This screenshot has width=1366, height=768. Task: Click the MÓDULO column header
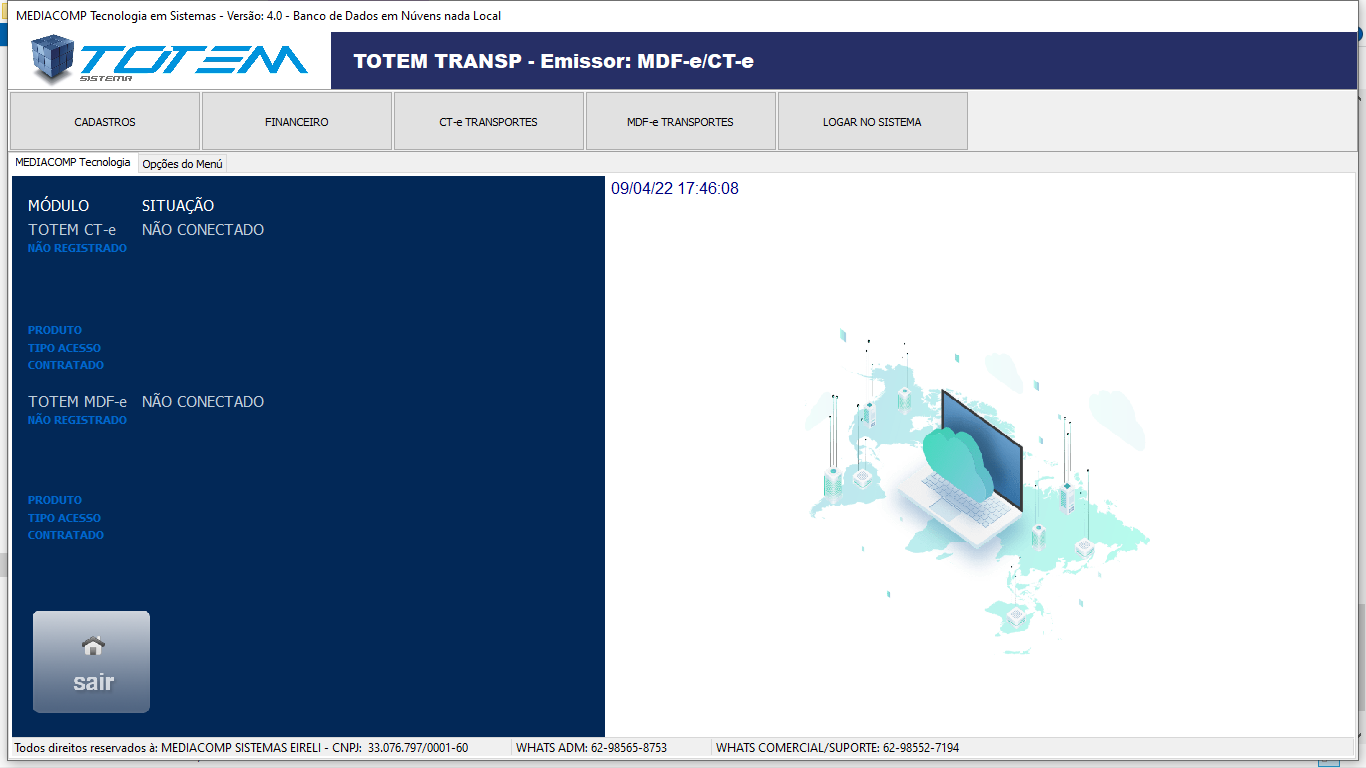tap(59, 206)
